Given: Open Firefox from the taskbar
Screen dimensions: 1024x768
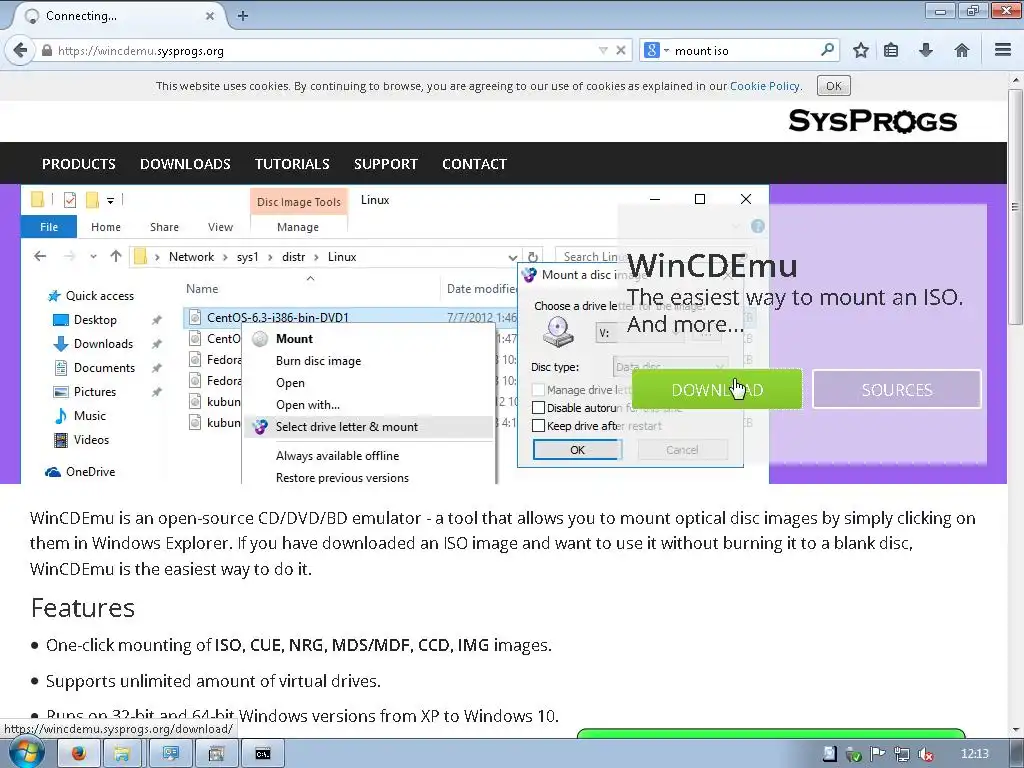Looking at the screenshot, I should (x=78, y=754).
